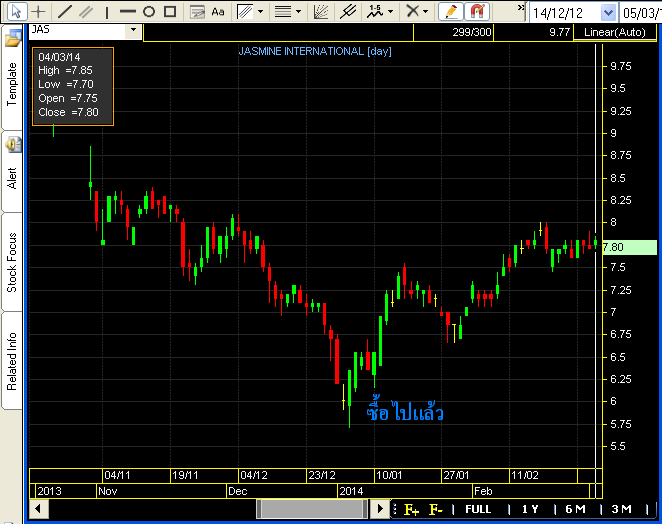Click the 10/01 date axis label
662x524 pixels.
click(389, 475)
